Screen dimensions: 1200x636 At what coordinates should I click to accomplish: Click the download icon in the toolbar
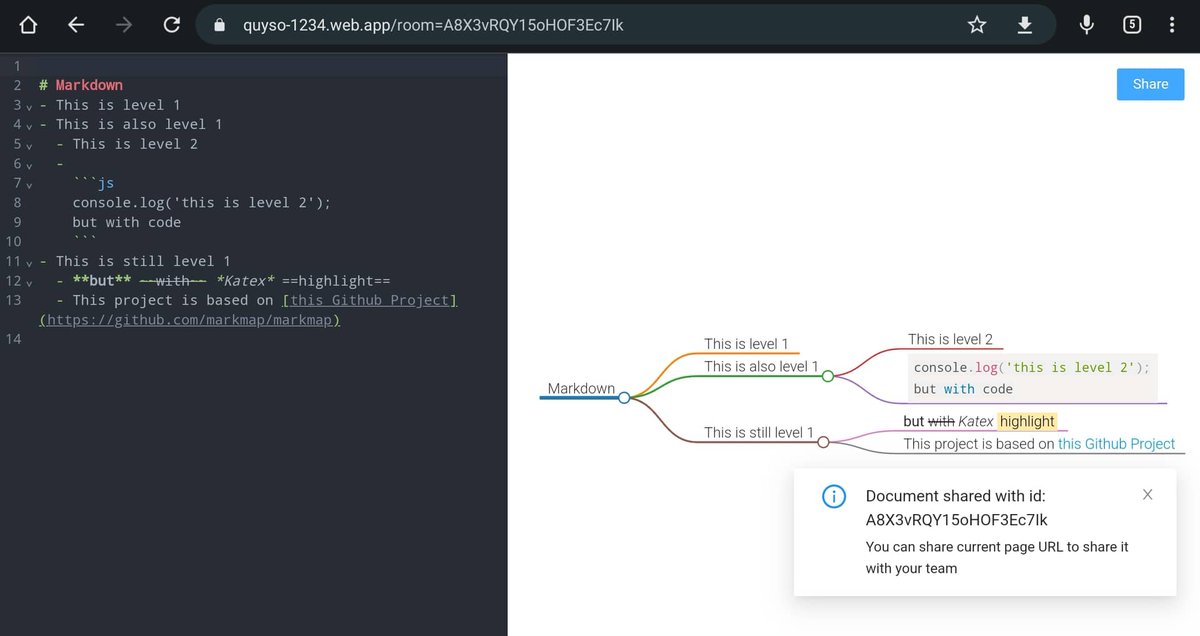point(1024,26)
